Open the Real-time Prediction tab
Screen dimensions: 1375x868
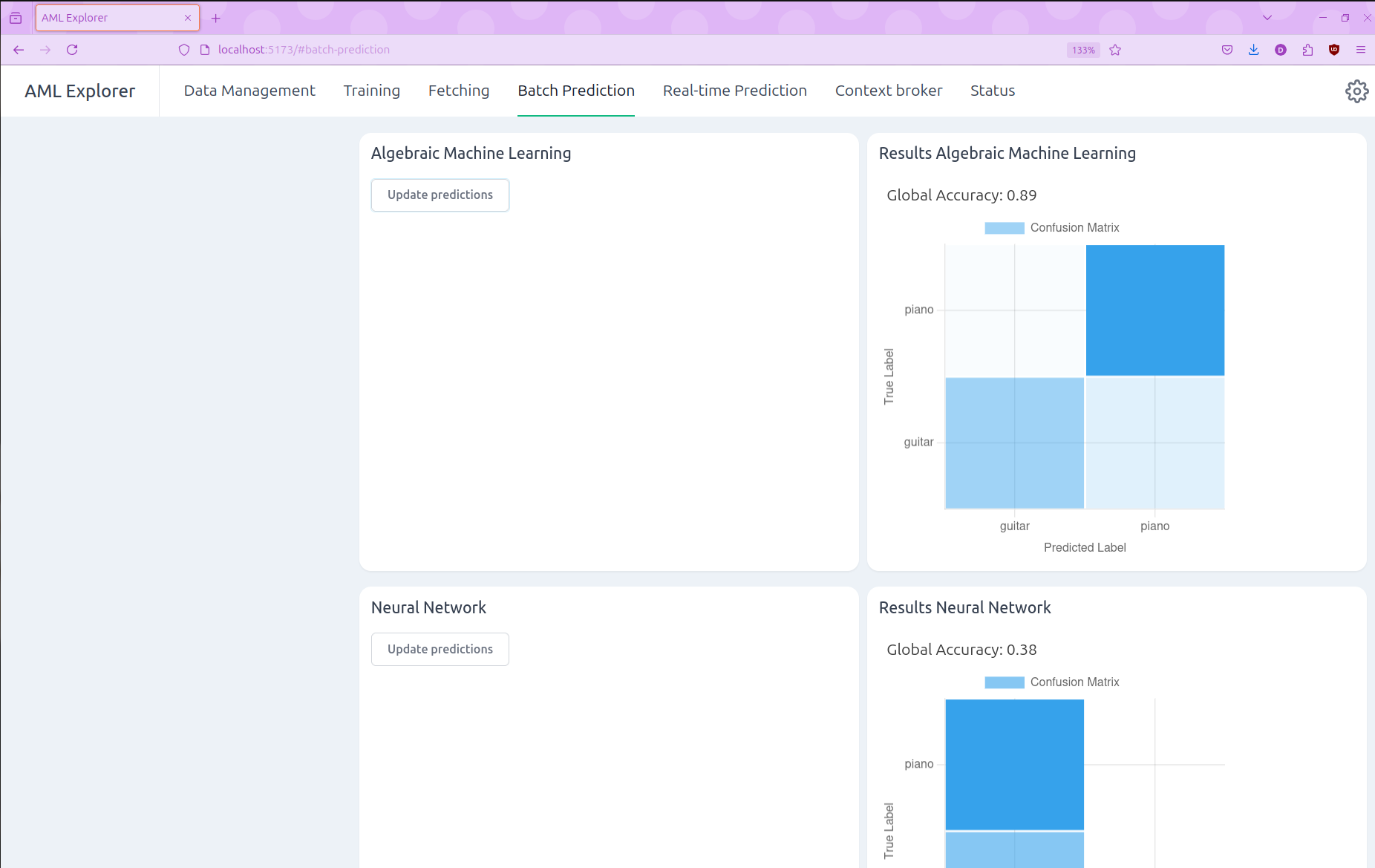735,91
